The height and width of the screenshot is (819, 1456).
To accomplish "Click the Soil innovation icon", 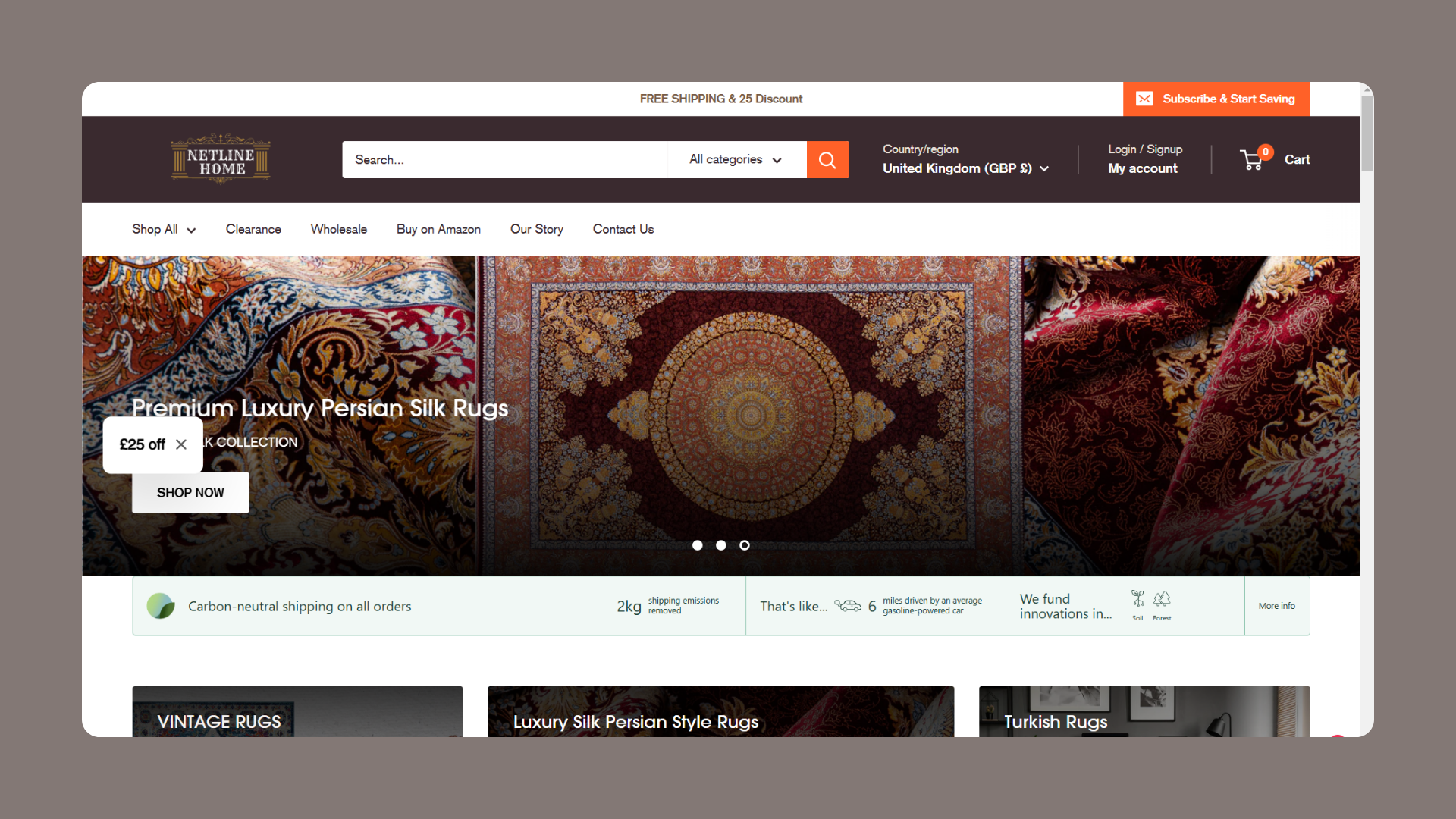I will tap(1137, 599).
